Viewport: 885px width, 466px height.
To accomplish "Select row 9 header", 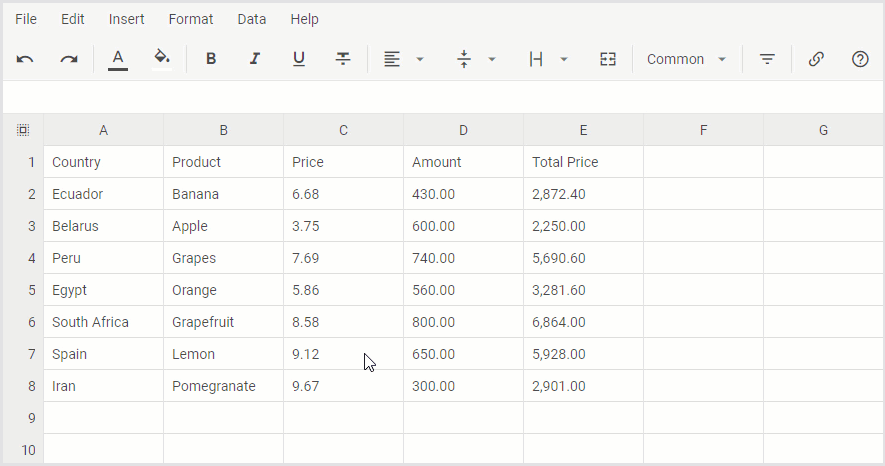I will coord(23,418).
